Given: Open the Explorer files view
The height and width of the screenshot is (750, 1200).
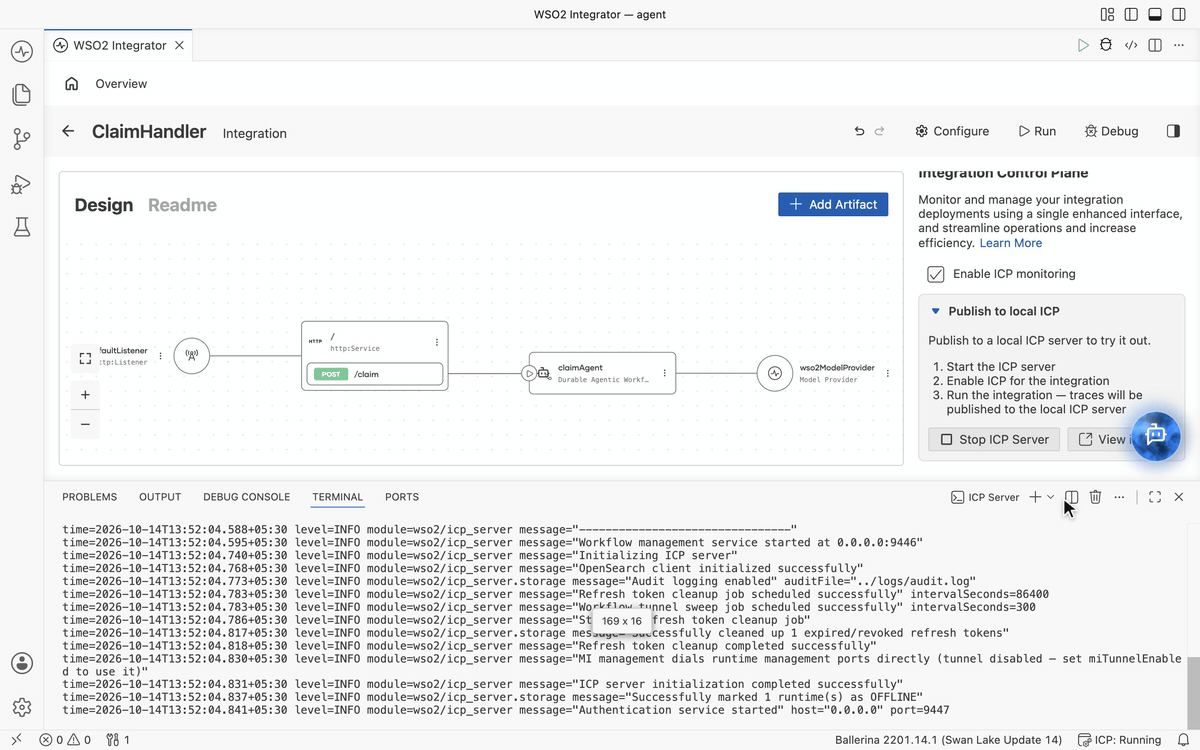Looking at the screenshot, I should coord(22,95).
